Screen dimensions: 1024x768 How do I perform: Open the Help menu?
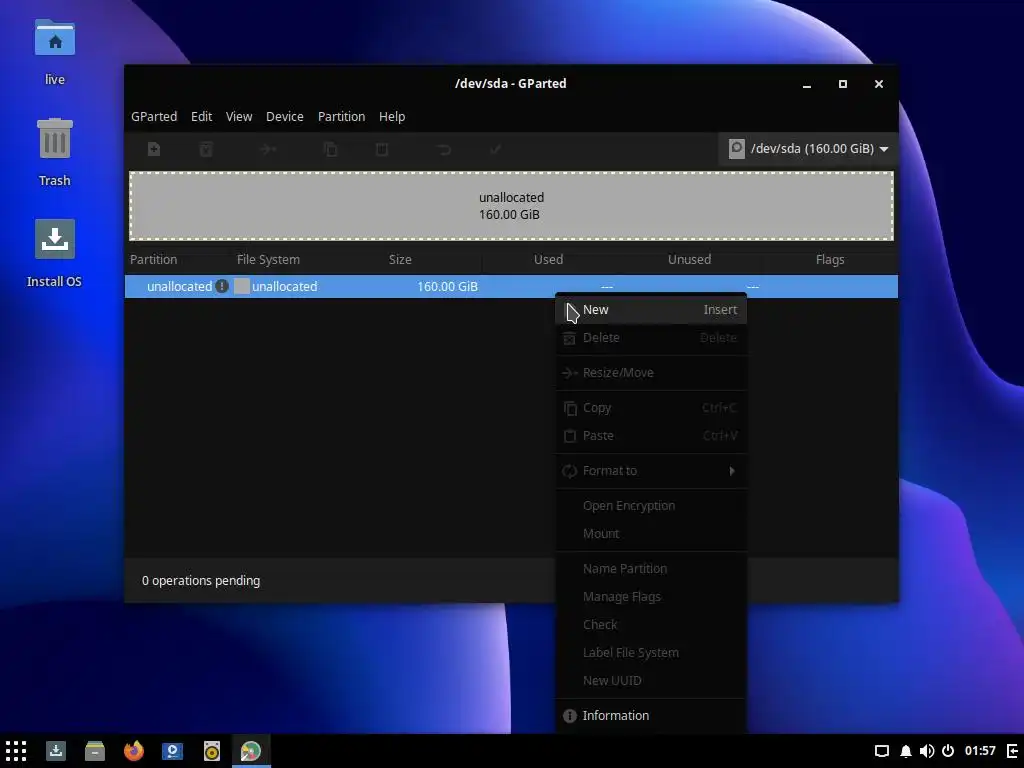(x=392, y=116)
